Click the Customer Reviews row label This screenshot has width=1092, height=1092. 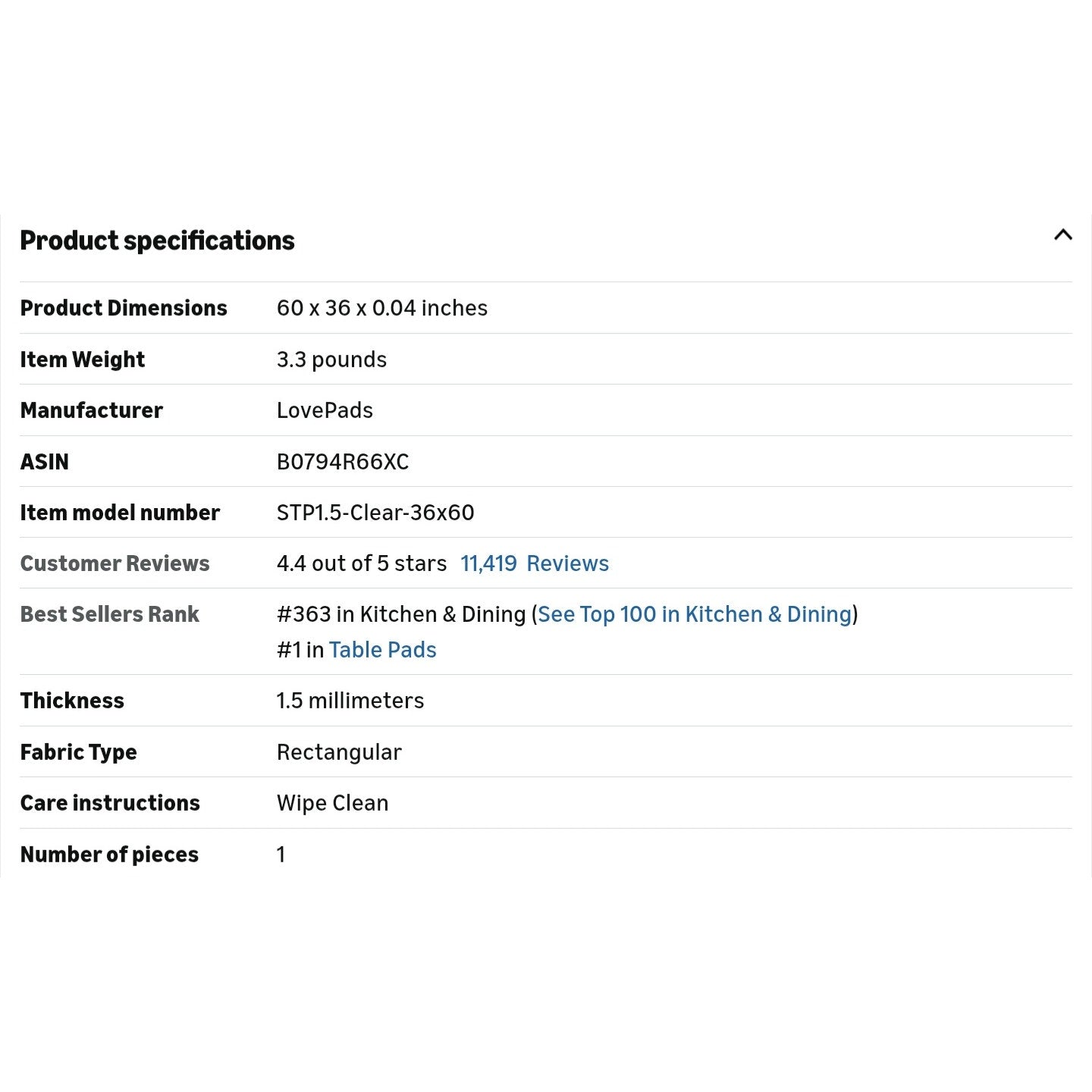point(115,563)
